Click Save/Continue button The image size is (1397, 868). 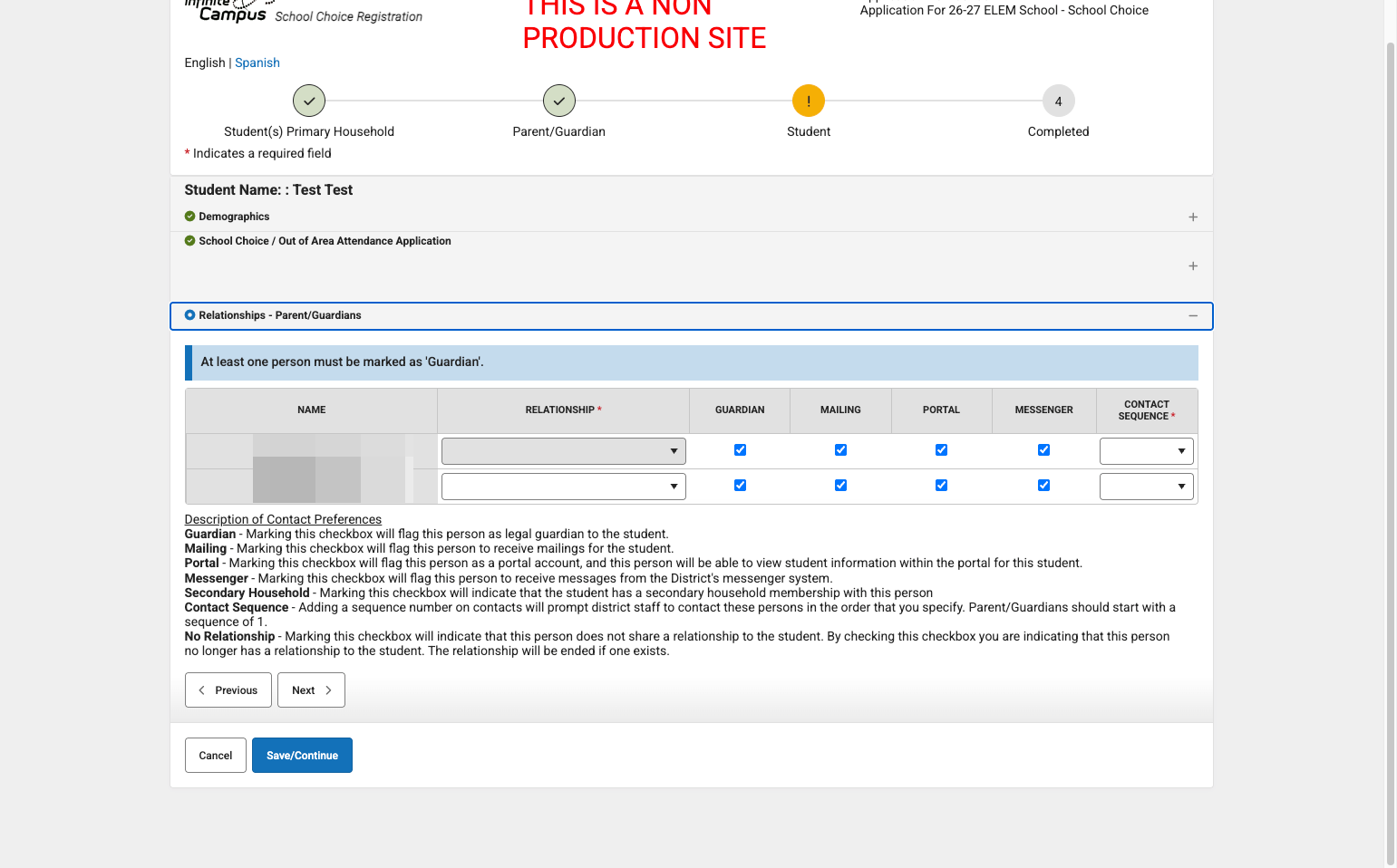pyautogui.click(x=302, y=756)
